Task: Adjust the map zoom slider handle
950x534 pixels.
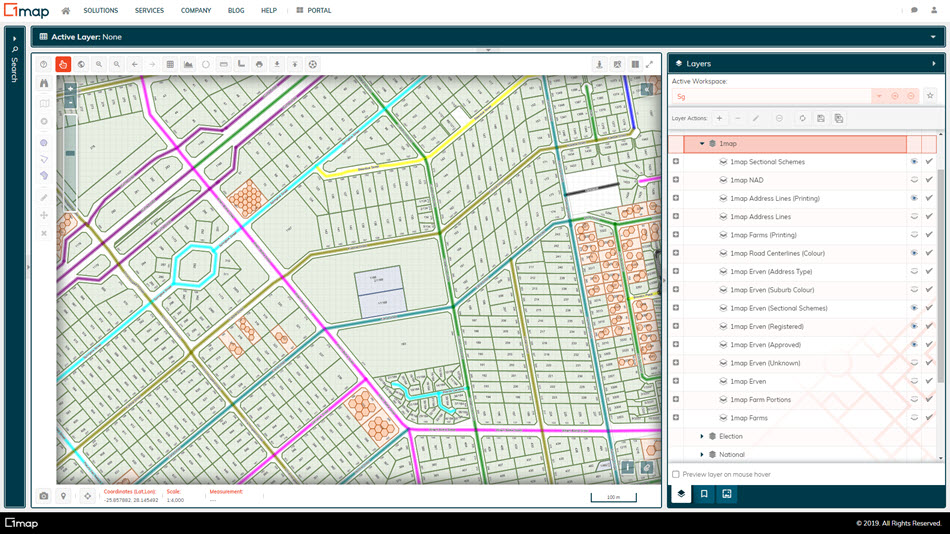Action: (x=70, y=153)
